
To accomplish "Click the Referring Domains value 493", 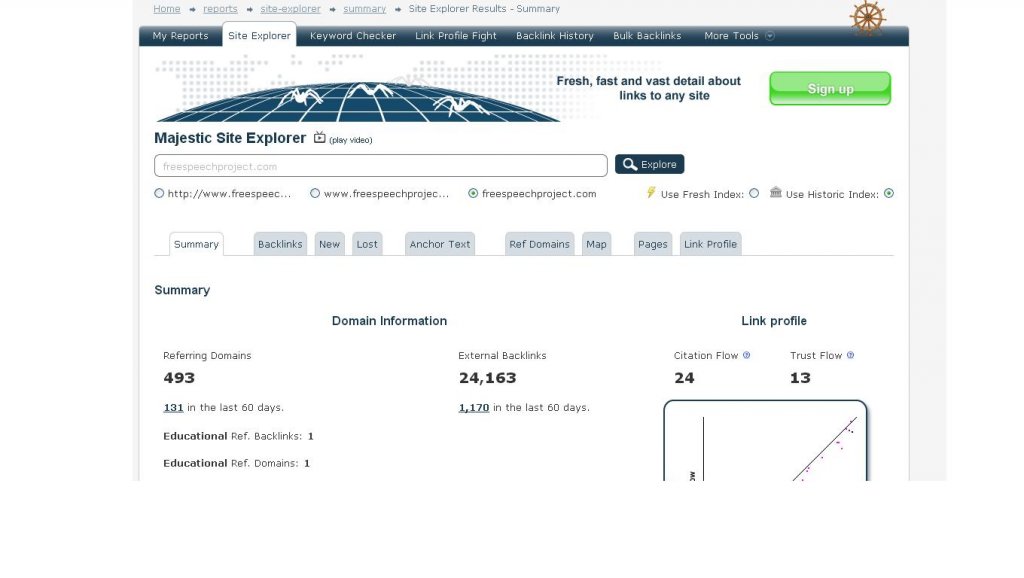I will pyautogui.click(x=179, y=378).
